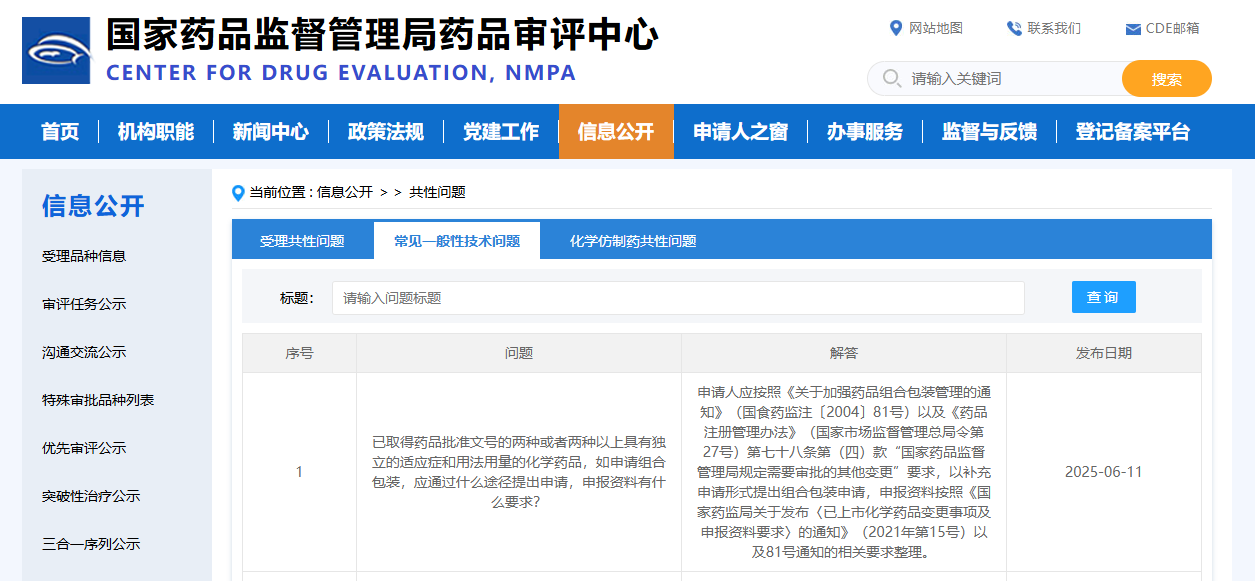Click the CENTER FOR DRUG EVALUATION, NMPA subtitle
Screen dimensions: 1255x581
pyautogui.click(x=341, y=74)
